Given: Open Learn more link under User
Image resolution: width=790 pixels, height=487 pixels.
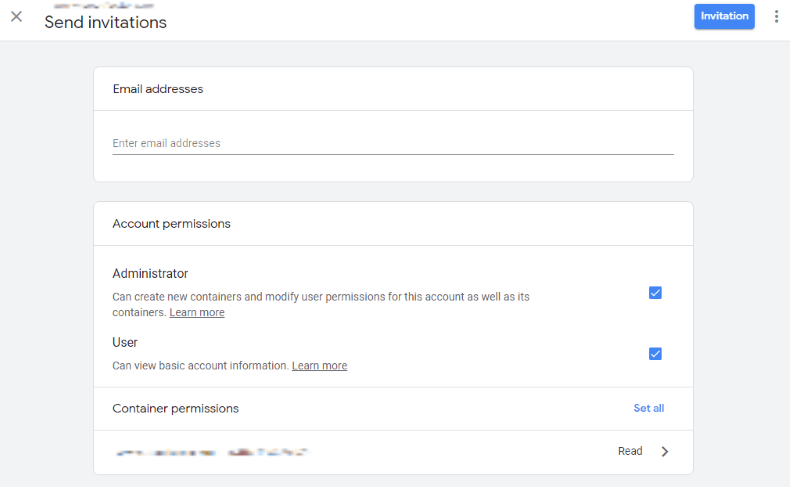Looking at the screenshot, I should (x=319, y=366).
